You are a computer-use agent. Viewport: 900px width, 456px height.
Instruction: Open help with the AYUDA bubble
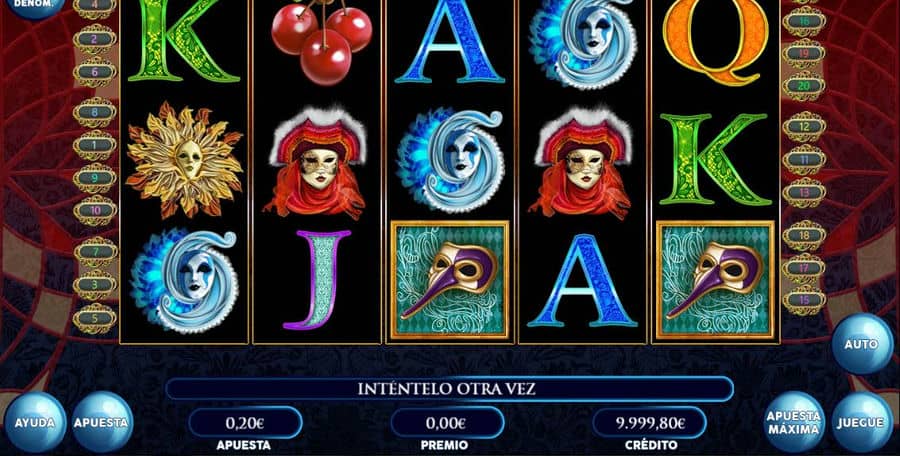[x=34, y=422]
